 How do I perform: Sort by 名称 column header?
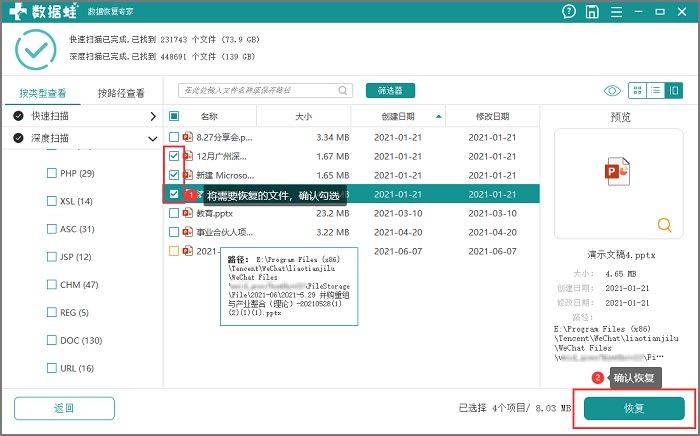(x=208, y=116)
